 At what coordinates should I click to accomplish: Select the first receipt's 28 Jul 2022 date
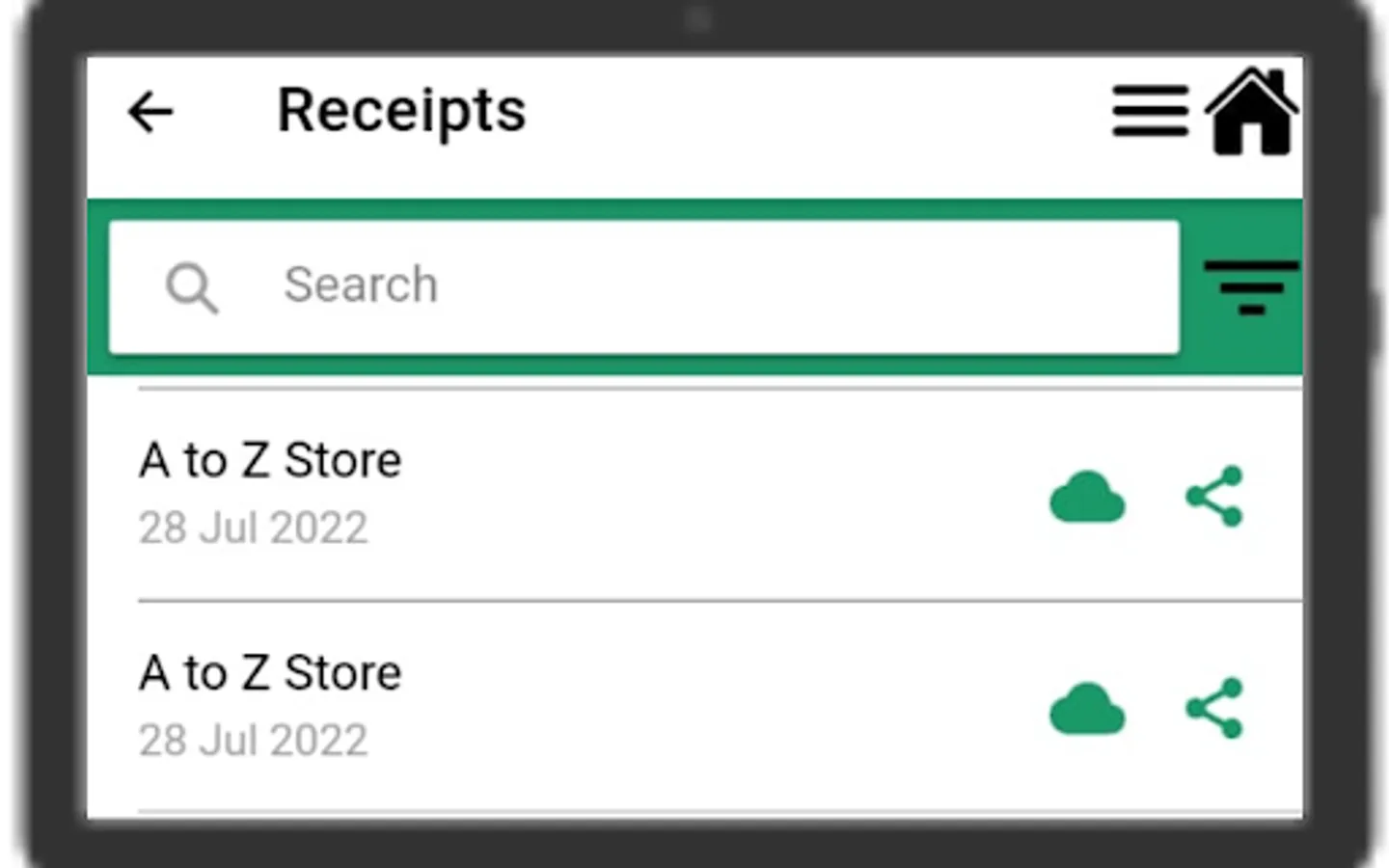(253, 528)
